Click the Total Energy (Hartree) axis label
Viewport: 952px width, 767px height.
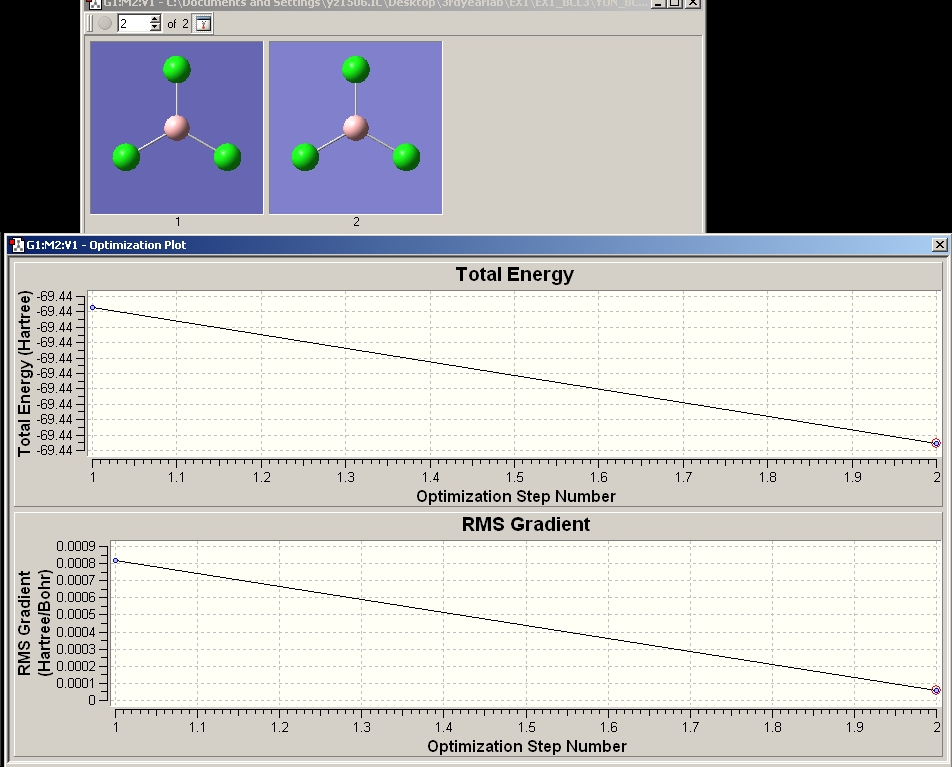point(24,373)
